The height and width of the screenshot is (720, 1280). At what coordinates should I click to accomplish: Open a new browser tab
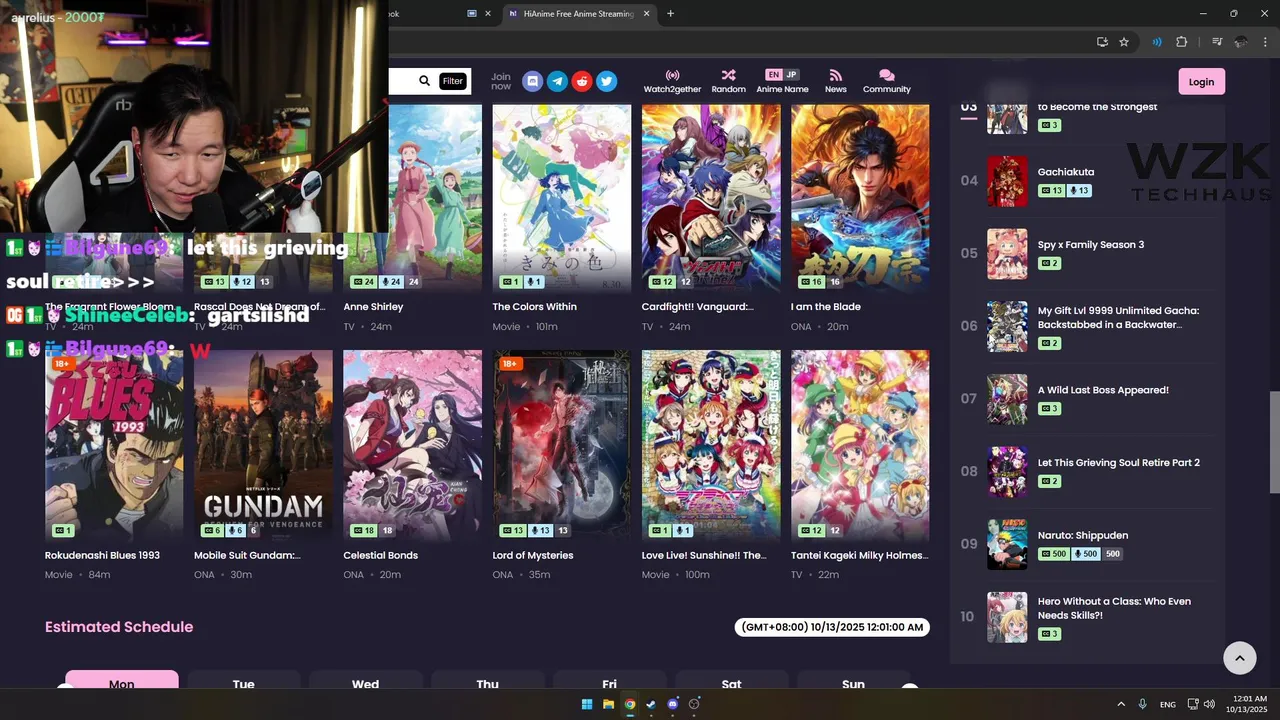(x=670, y=14)
